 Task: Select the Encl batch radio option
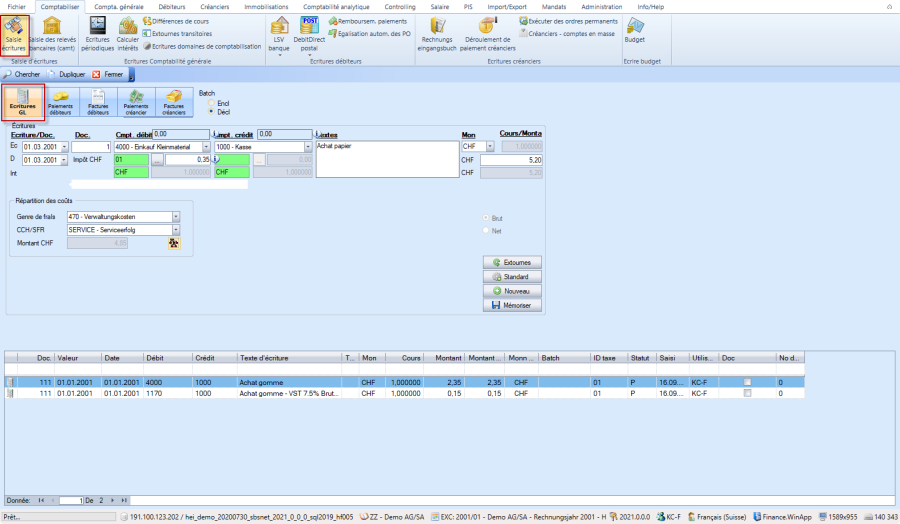pyautogui.click(x=211, y=103)
